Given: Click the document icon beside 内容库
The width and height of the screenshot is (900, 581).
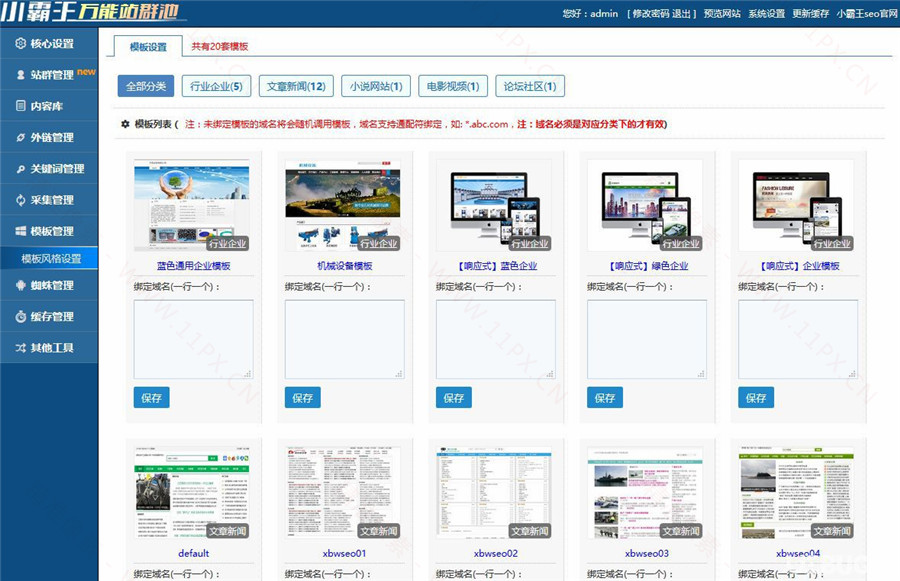Looking at the screenshot, I should pos(20,106).
